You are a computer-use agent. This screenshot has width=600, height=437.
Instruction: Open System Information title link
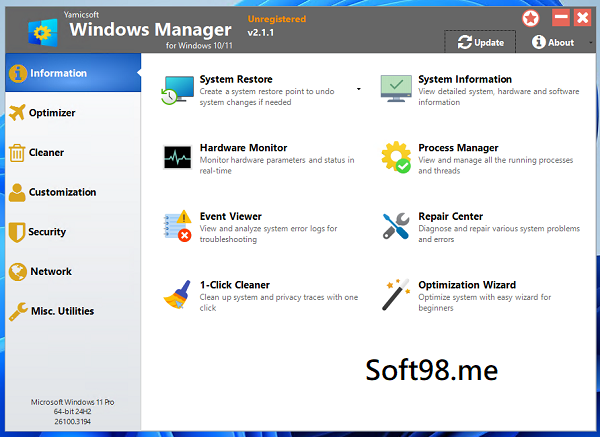coord(465,79)
